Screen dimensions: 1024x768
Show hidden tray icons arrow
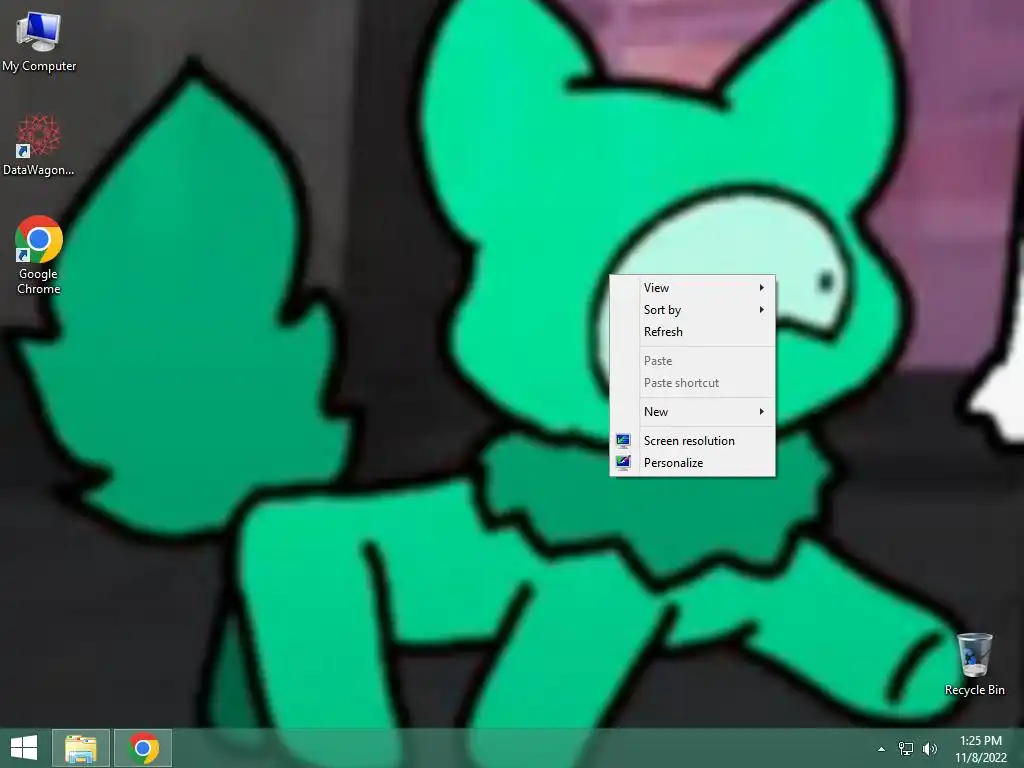tap(882, 749)
